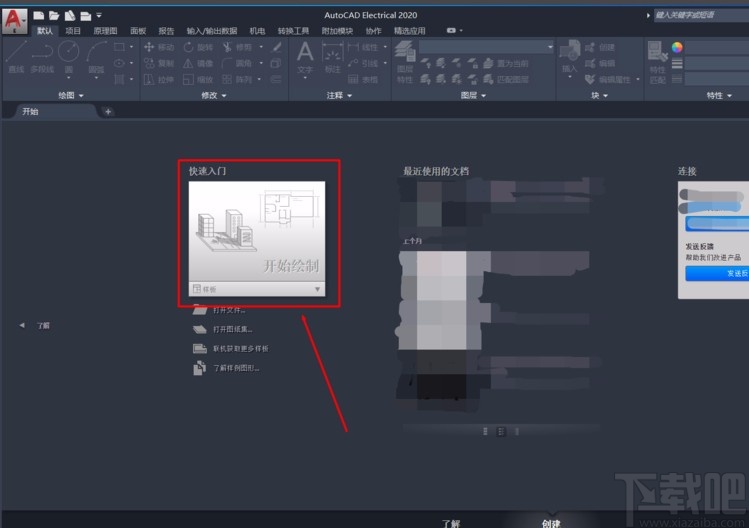749x528 pixels.
Task: Expand the Draw (绘图) panel
Action: click(71, 96)
